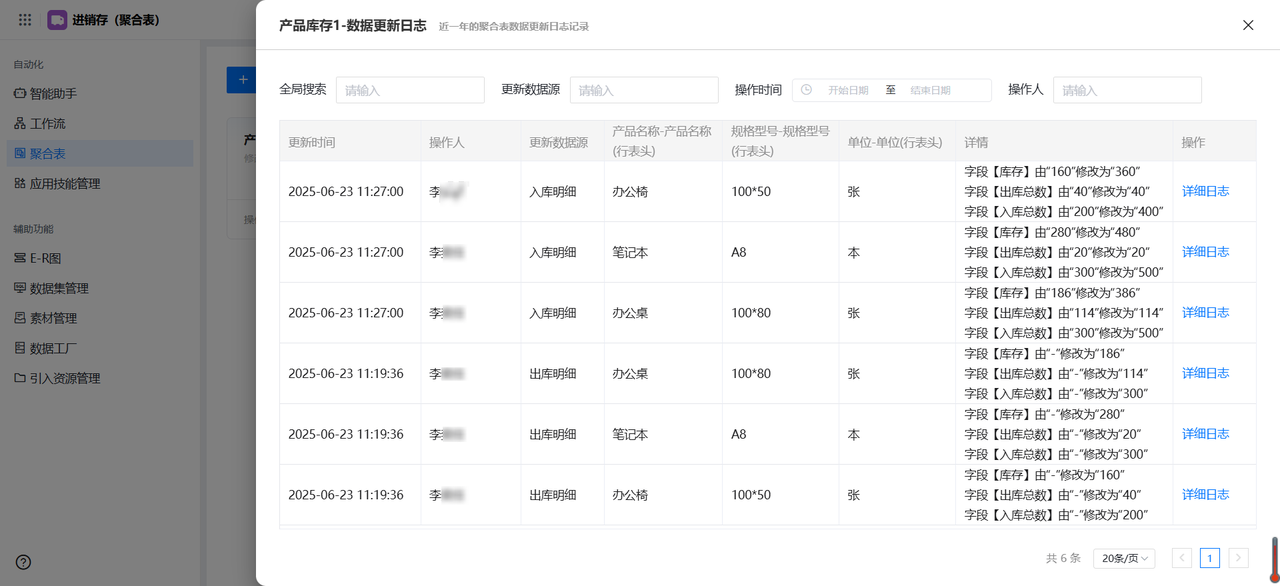This screenshot has width=1280, height=586.
Task: Click the help question mark icon
Action: [23, 563]
